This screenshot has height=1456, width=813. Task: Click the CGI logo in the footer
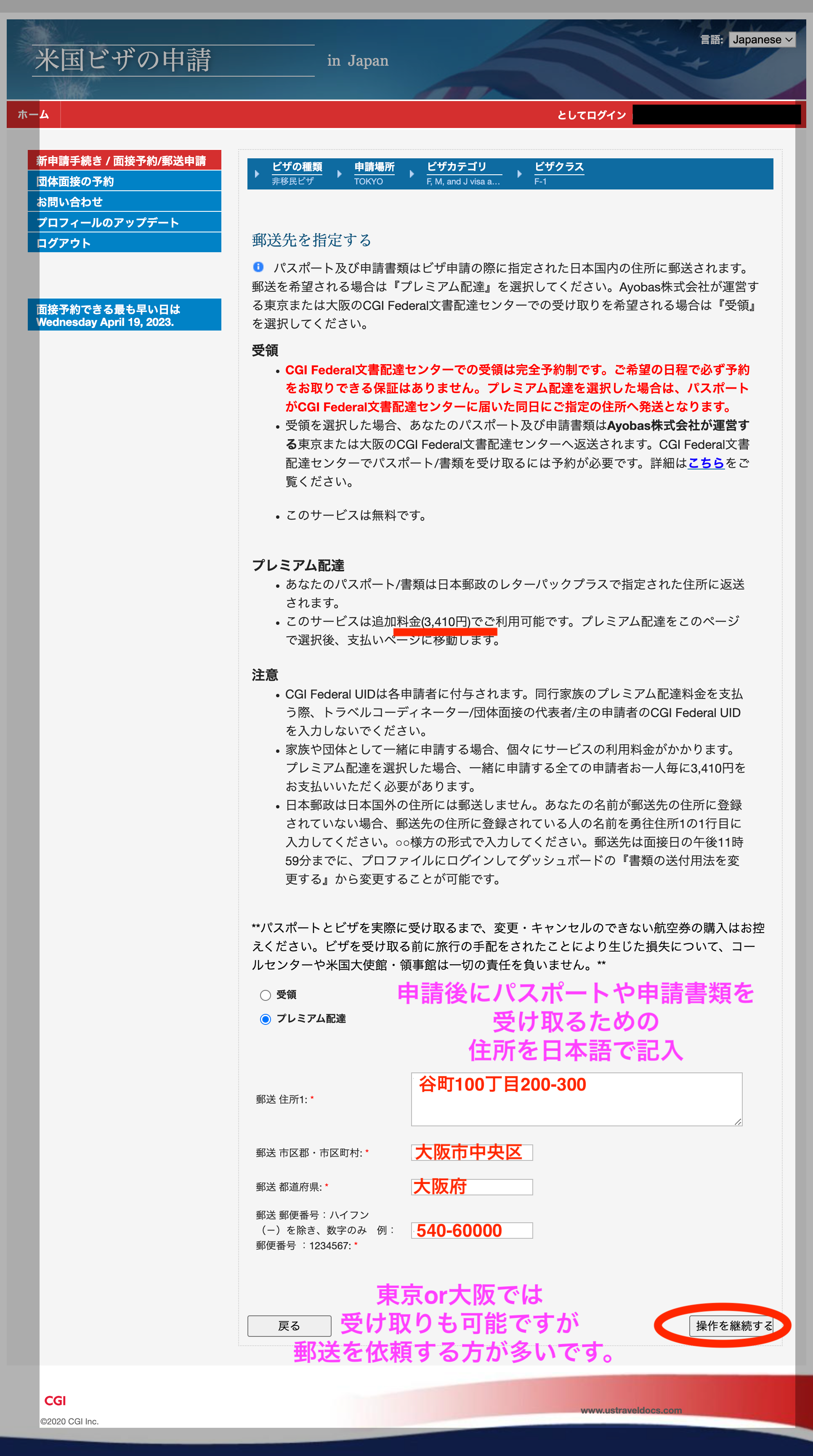tap(55, 1400)
